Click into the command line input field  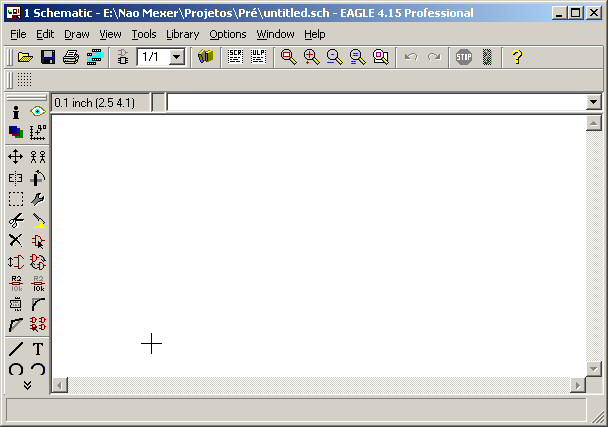(x=376, y=103)
